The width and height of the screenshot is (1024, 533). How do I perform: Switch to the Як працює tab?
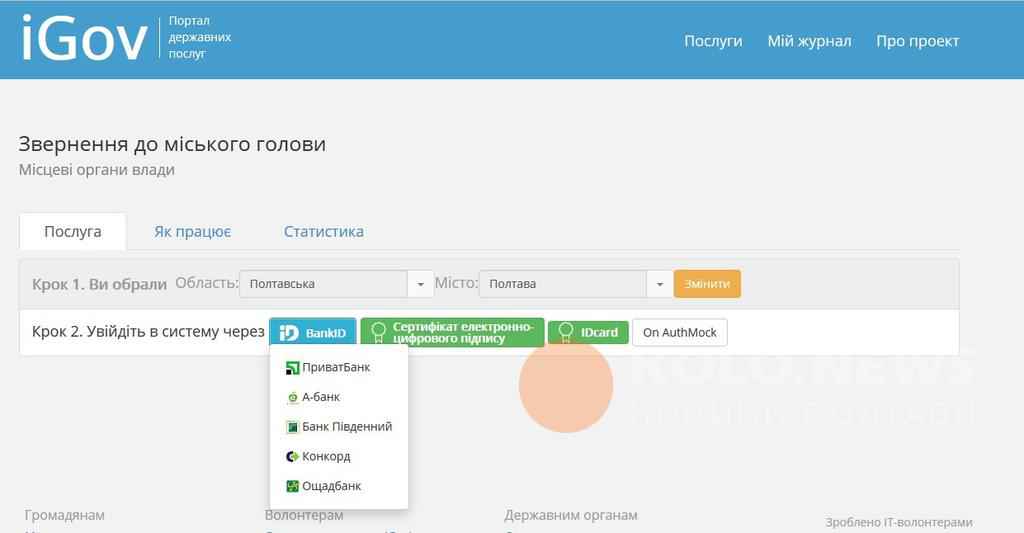coord(192,232)
